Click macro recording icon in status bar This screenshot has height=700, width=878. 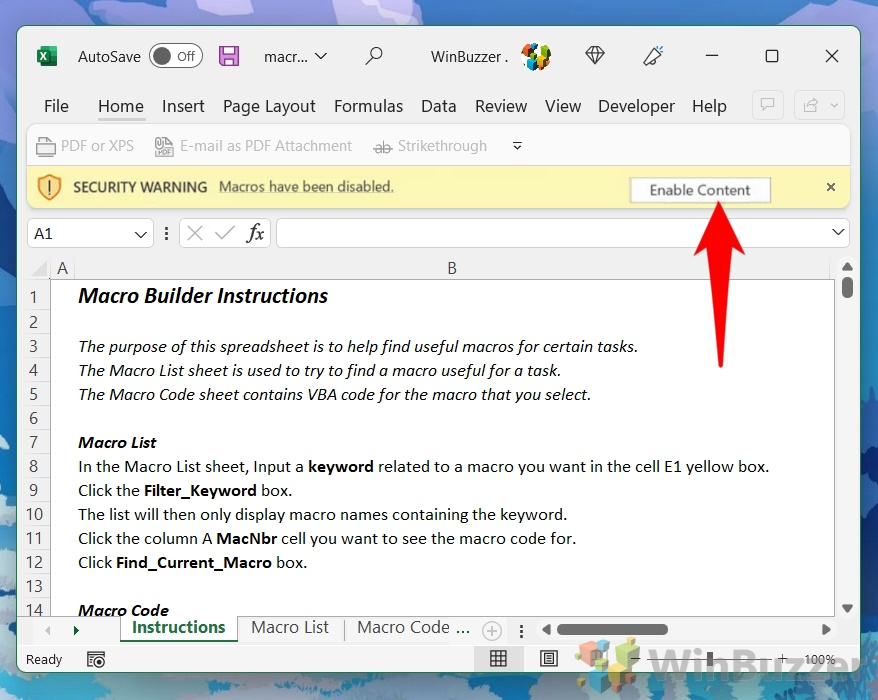[x=96, y=659]
